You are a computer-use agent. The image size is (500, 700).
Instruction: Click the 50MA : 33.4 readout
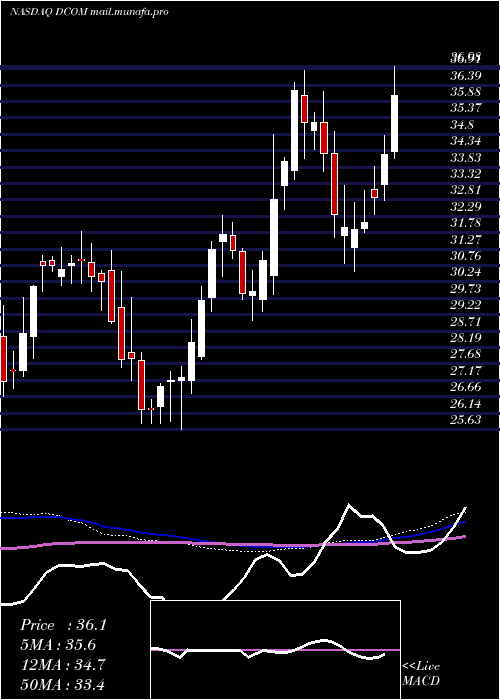pos(63,684)
